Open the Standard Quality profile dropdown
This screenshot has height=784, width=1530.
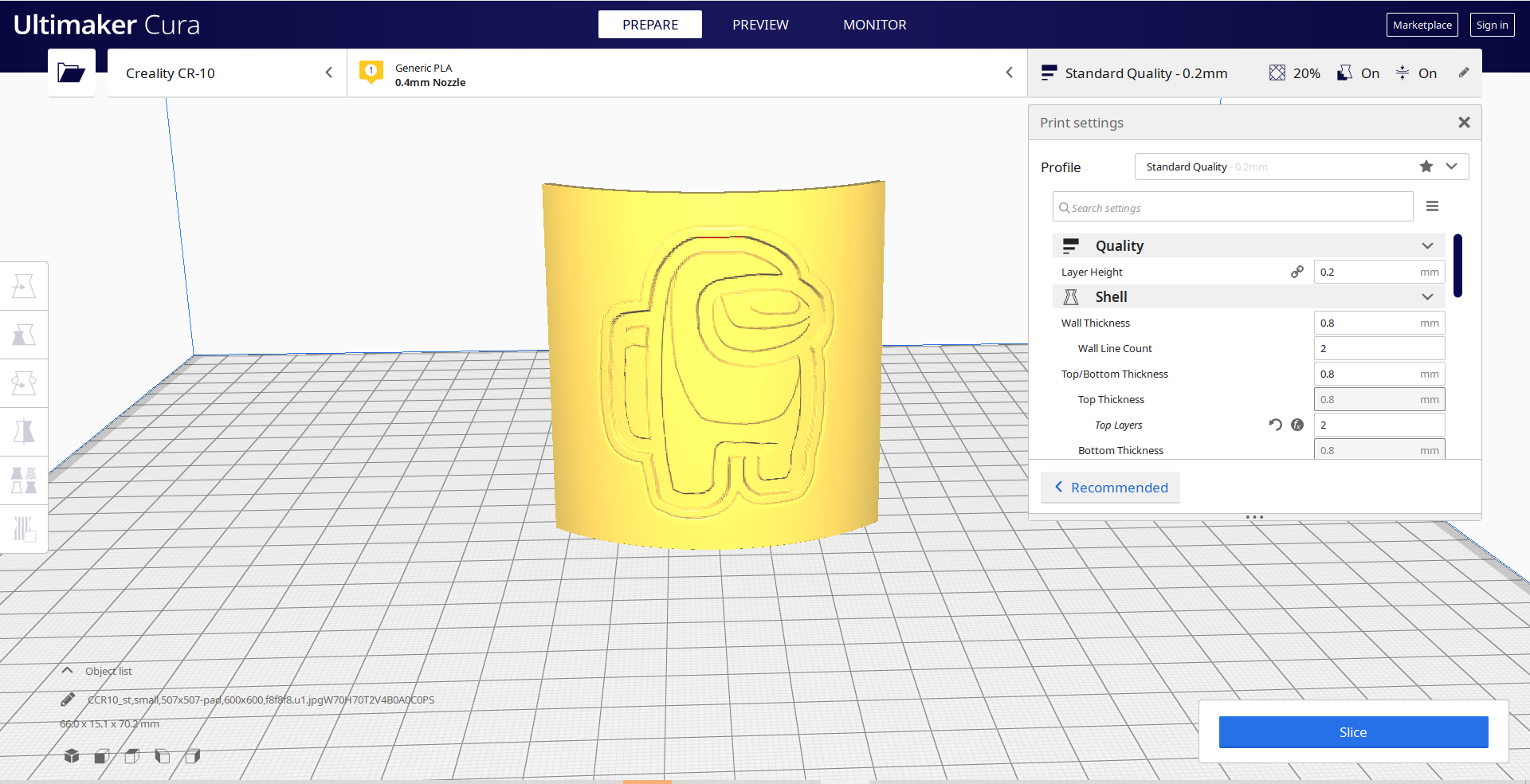pos(1451,167)
